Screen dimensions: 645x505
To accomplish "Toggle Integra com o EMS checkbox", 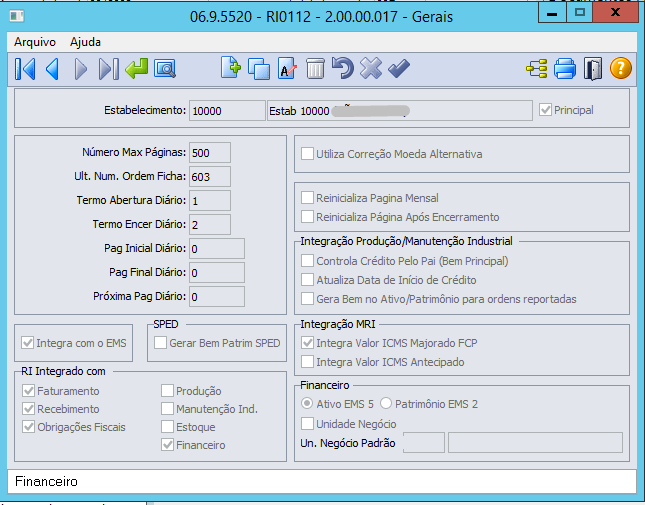I will coord(28,343).
